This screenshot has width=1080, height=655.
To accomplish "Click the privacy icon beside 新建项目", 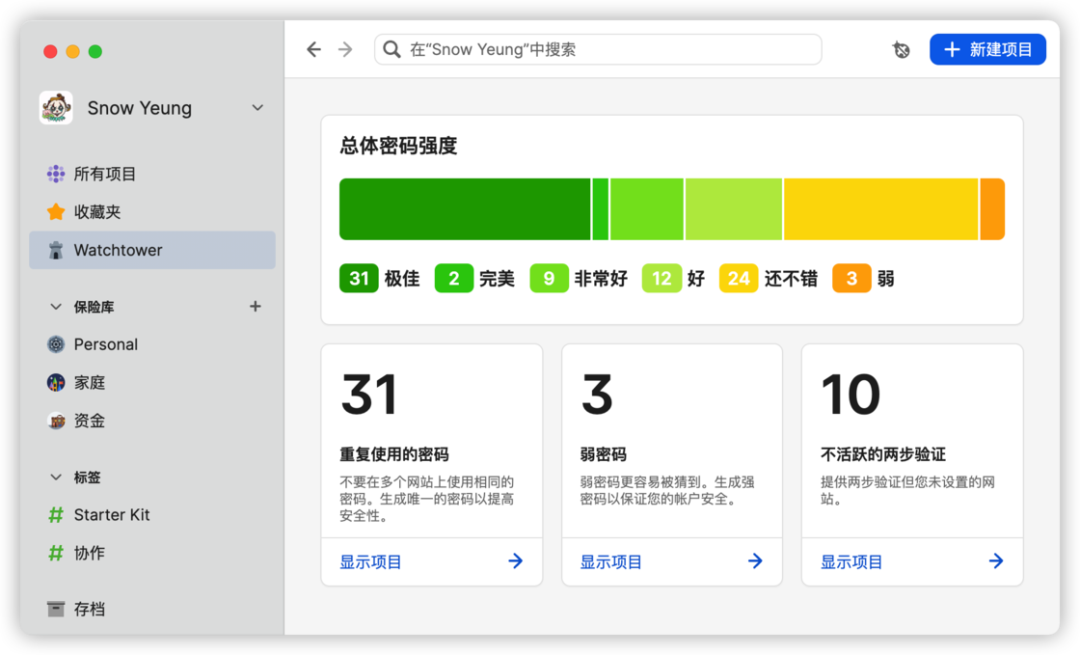I will point(901,50).
